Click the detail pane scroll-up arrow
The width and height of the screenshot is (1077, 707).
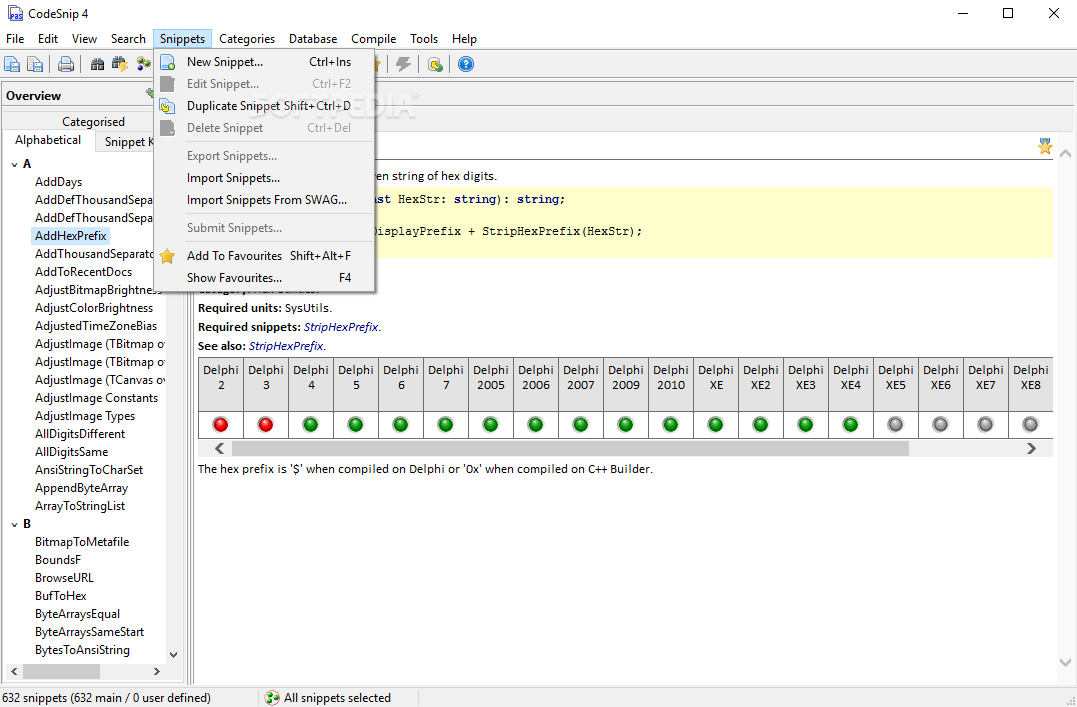click(1065, 154)
